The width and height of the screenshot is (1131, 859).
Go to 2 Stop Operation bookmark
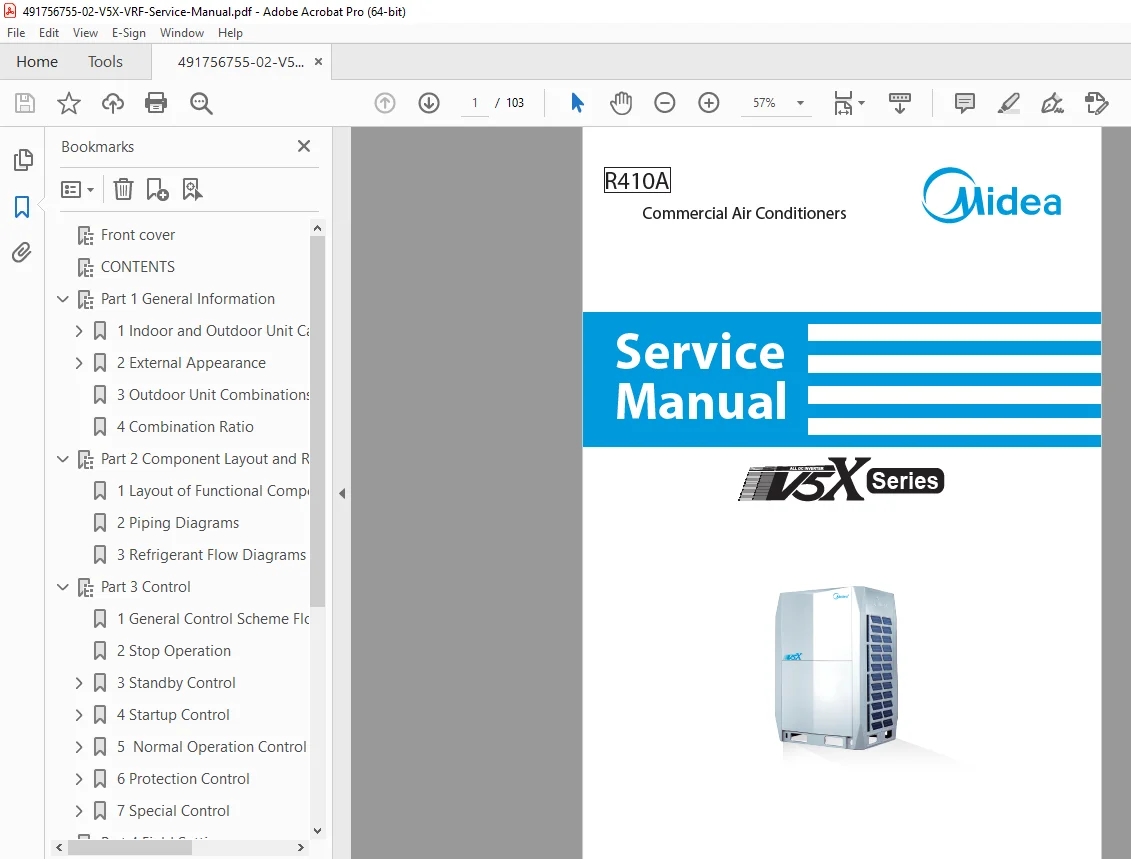(x=174, y=651)
